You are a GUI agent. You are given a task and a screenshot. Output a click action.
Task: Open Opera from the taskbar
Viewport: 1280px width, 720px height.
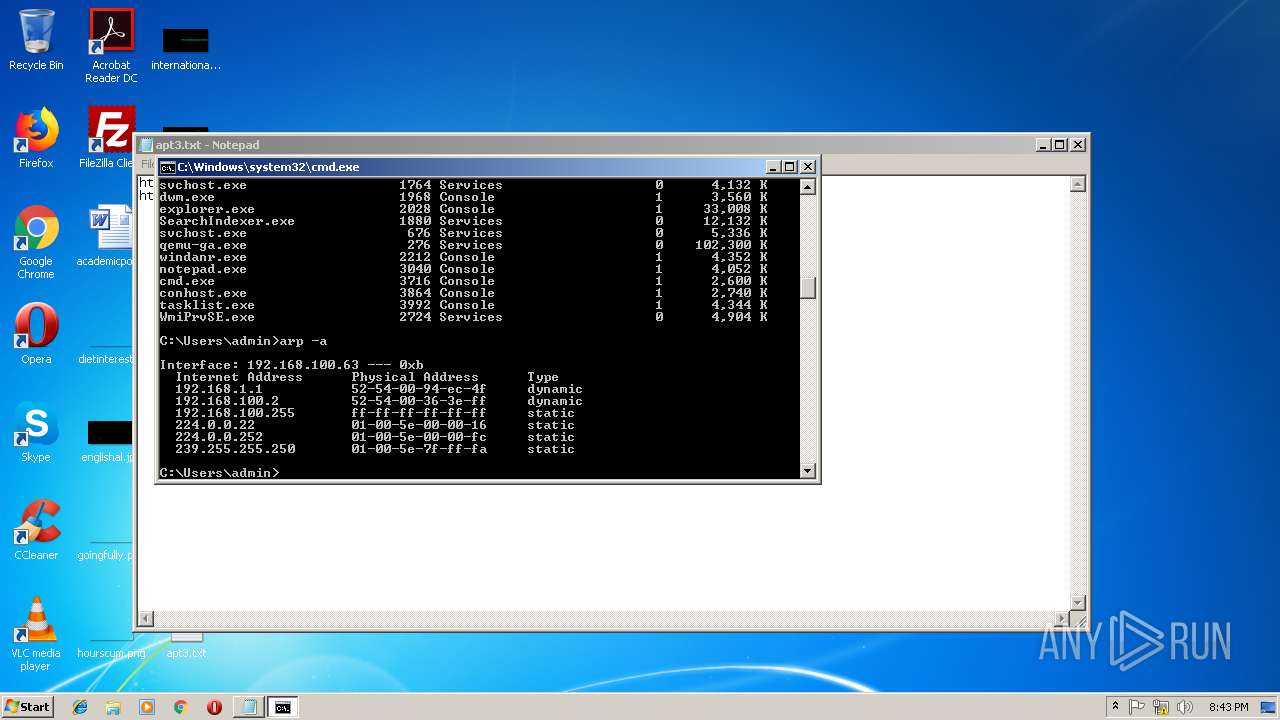coord(214,707)
